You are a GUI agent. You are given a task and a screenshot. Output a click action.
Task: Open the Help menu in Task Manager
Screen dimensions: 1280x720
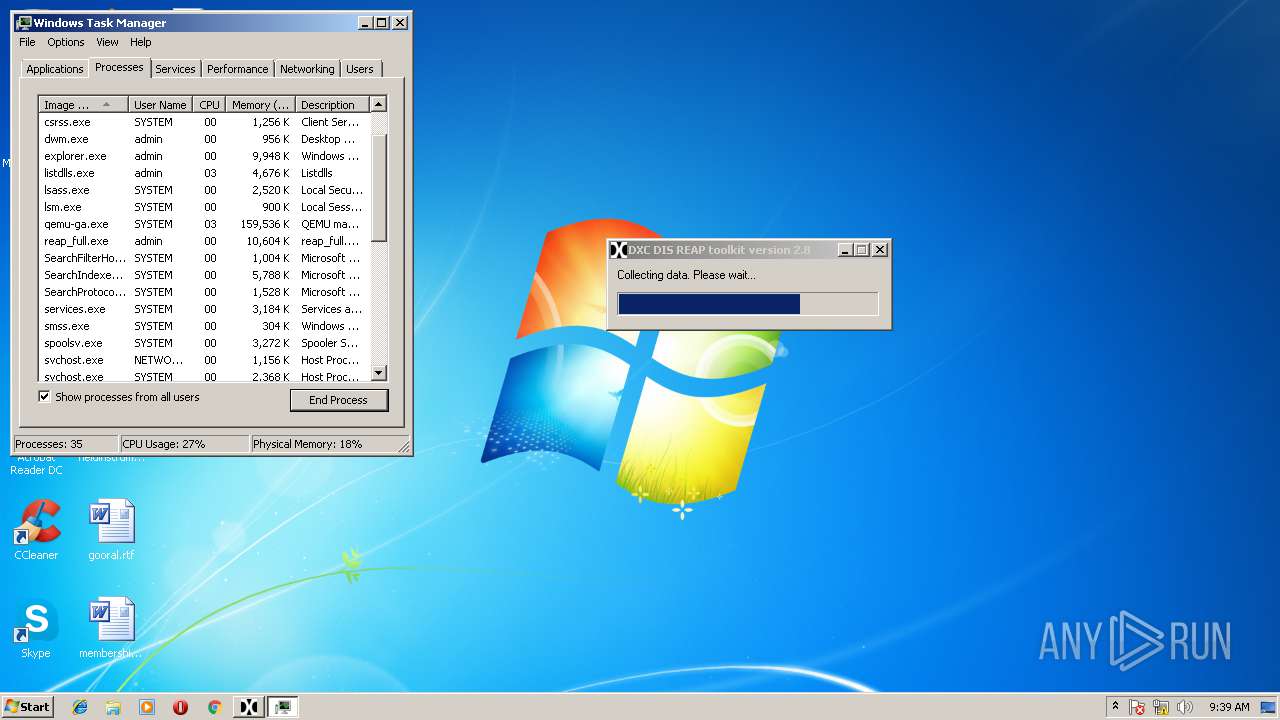[x=141, y=42]
